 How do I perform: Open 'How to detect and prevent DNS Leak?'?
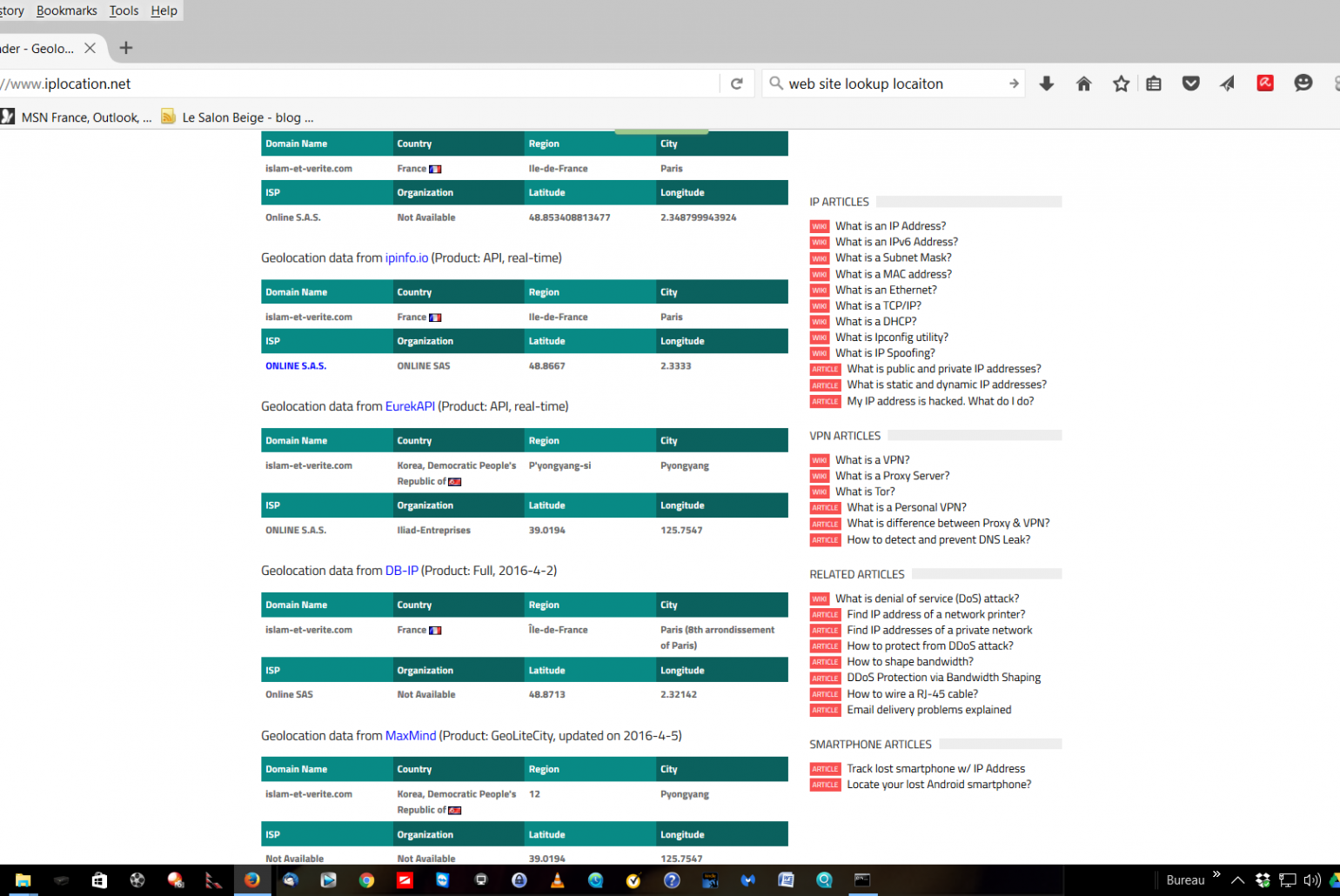click(x=939, y=539)
